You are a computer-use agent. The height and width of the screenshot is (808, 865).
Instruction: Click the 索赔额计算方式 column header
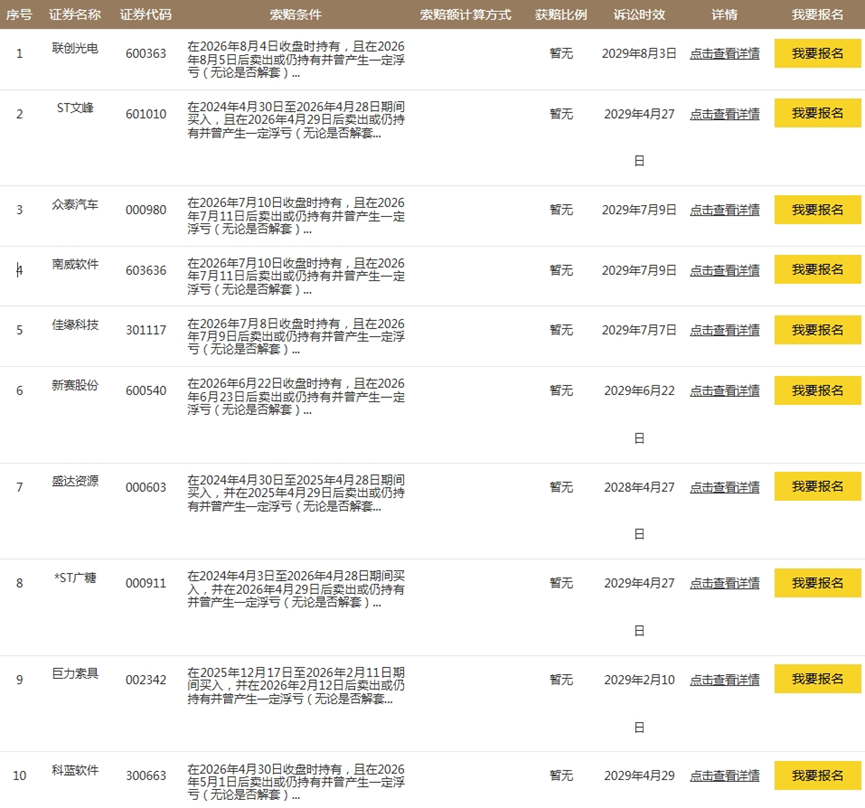(x=466, y=14)
